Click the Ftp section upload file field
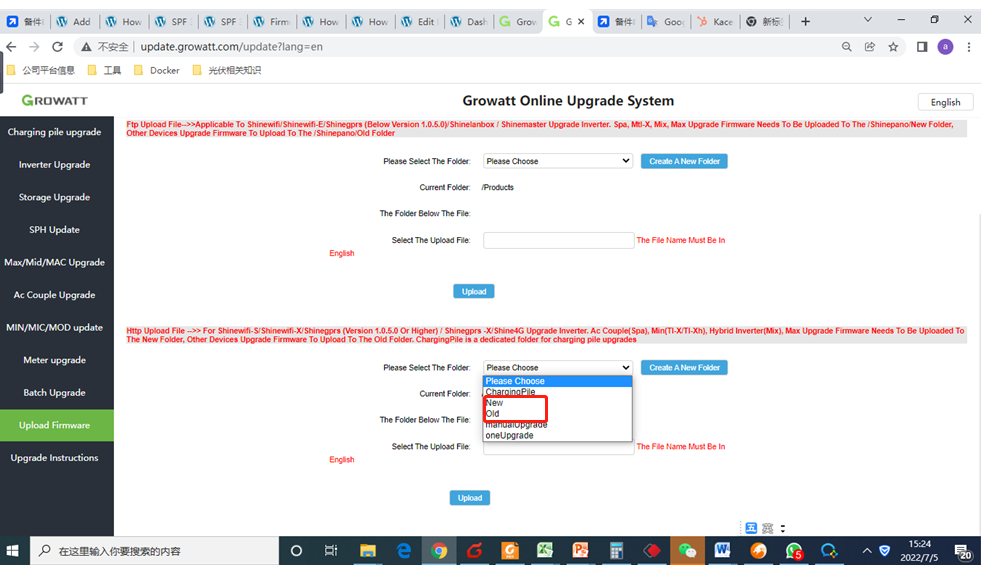Viewport: 981px width, 574px height. pyautogui.click(x=558, y=240)
